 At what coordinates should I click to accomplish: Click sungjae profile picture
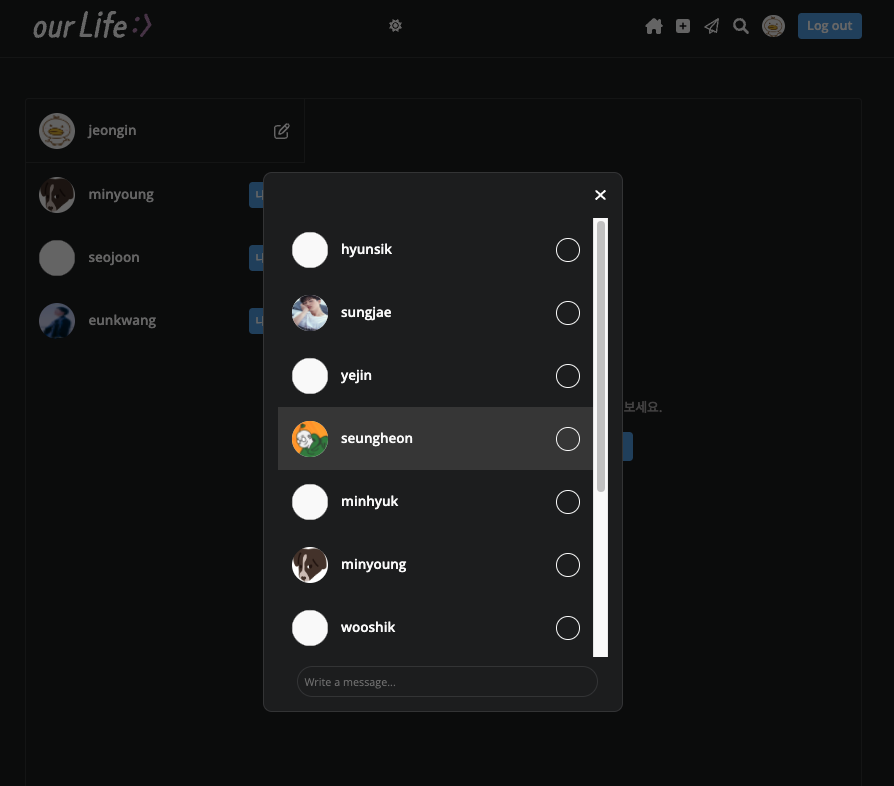pos(310,313)
